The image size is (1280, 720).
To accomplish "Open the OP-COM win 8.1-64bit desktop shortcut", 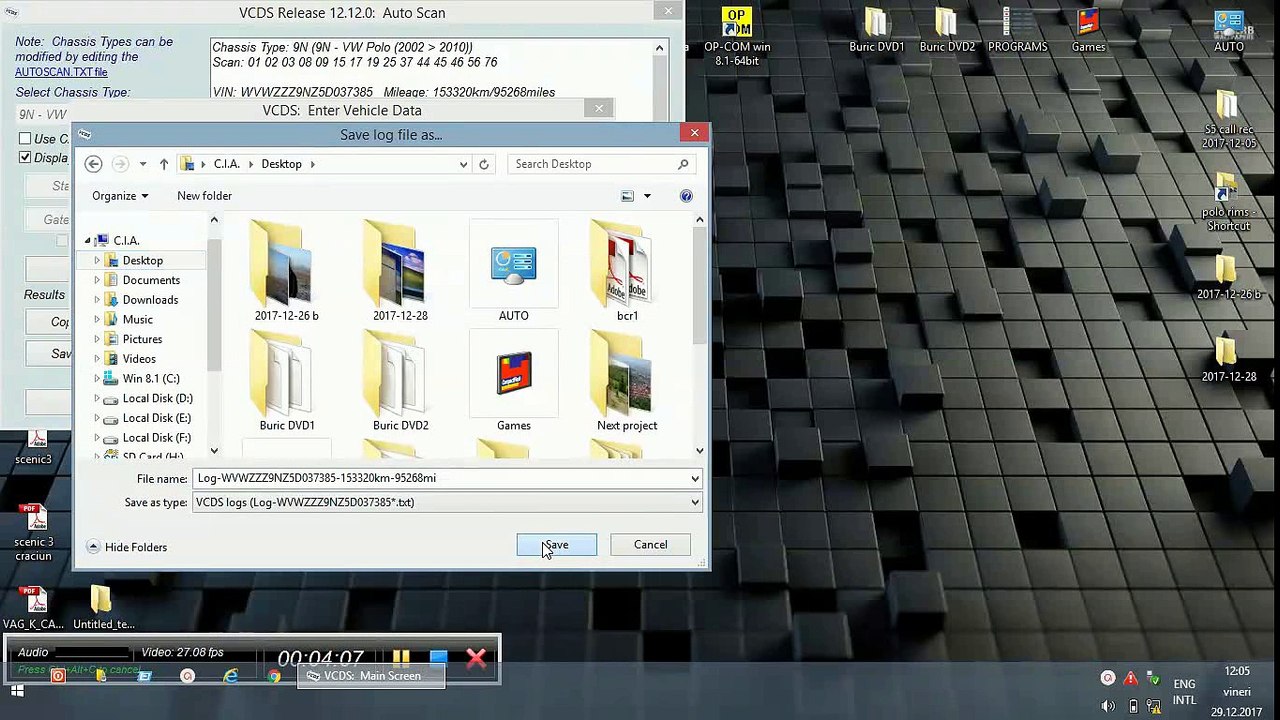I will click(x=737, y=37).
